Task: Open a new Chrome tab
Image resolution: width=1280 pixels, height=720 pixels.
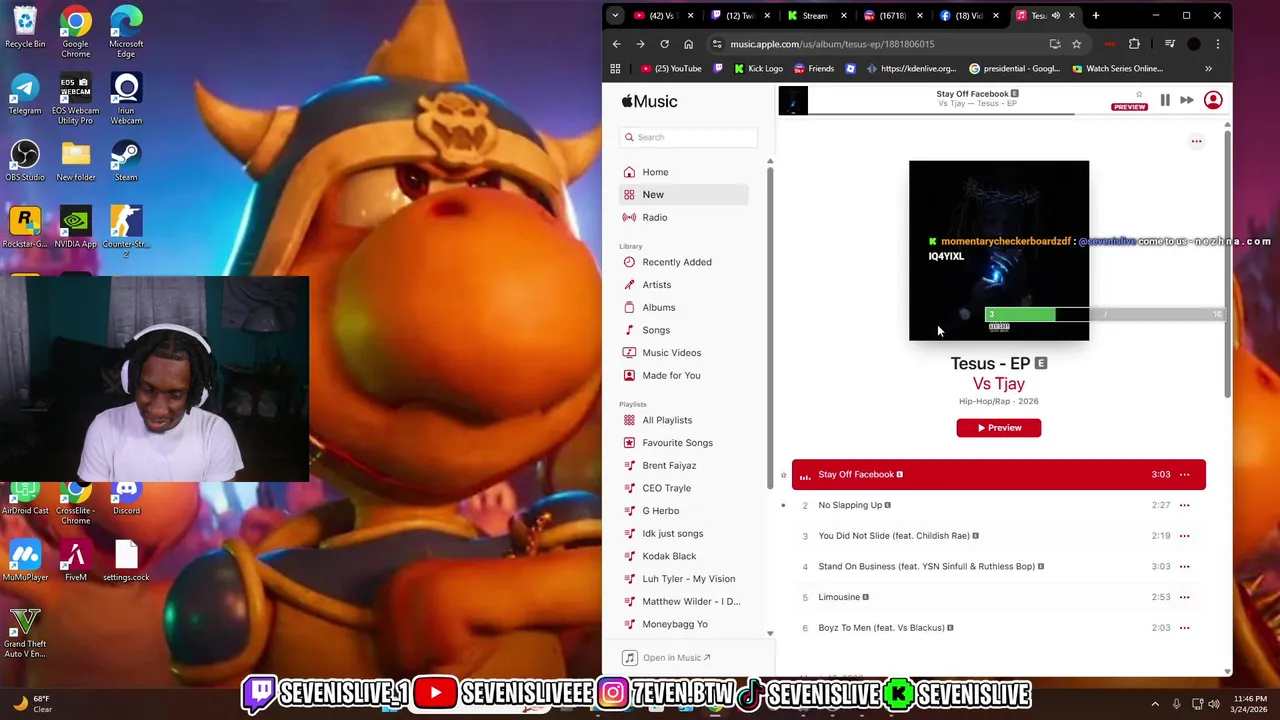Action: coord(1096,16)
